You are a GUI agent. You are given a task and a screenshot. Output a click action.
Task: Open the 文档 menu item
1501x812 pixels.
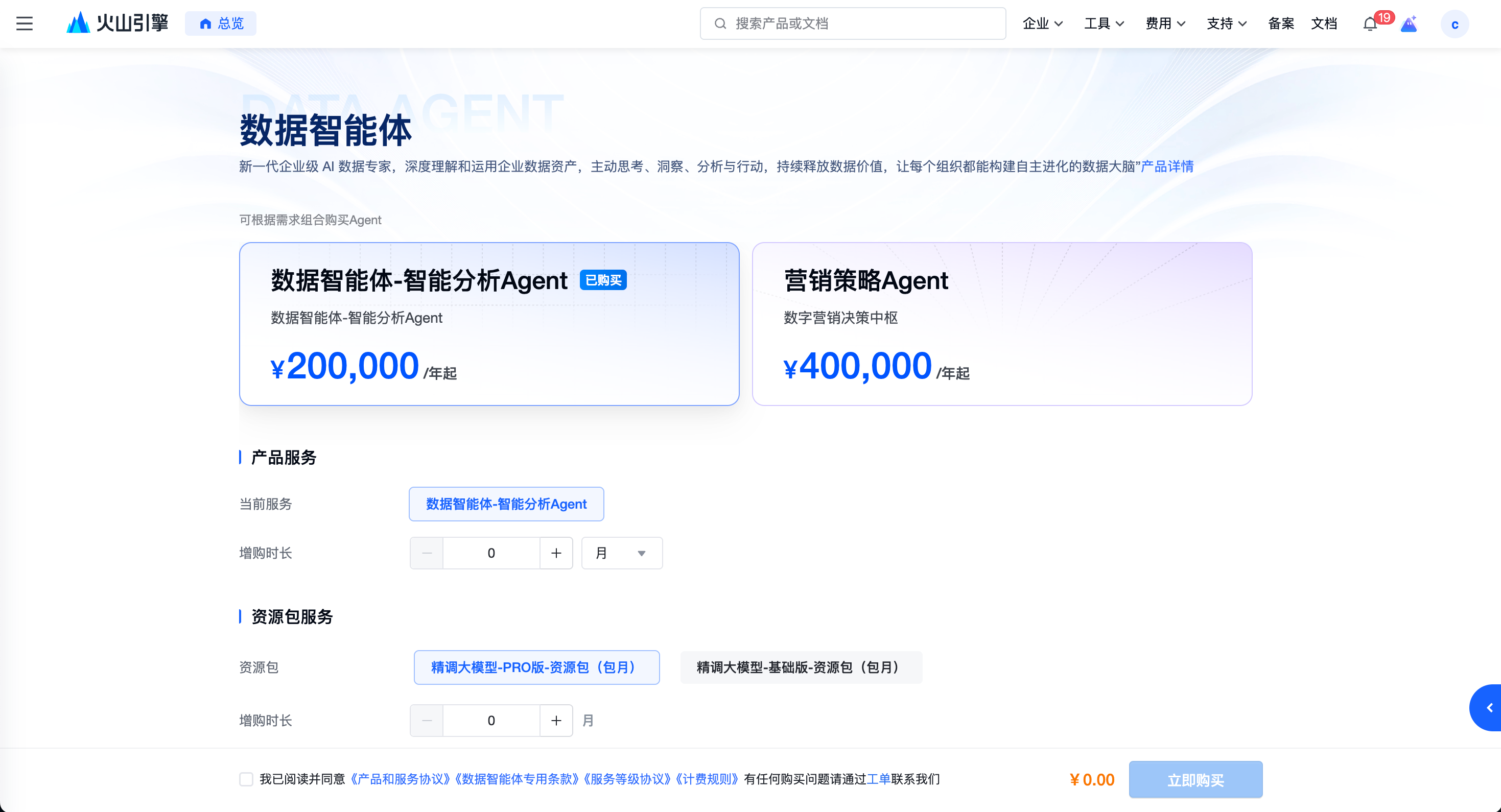pos(1323,23)
